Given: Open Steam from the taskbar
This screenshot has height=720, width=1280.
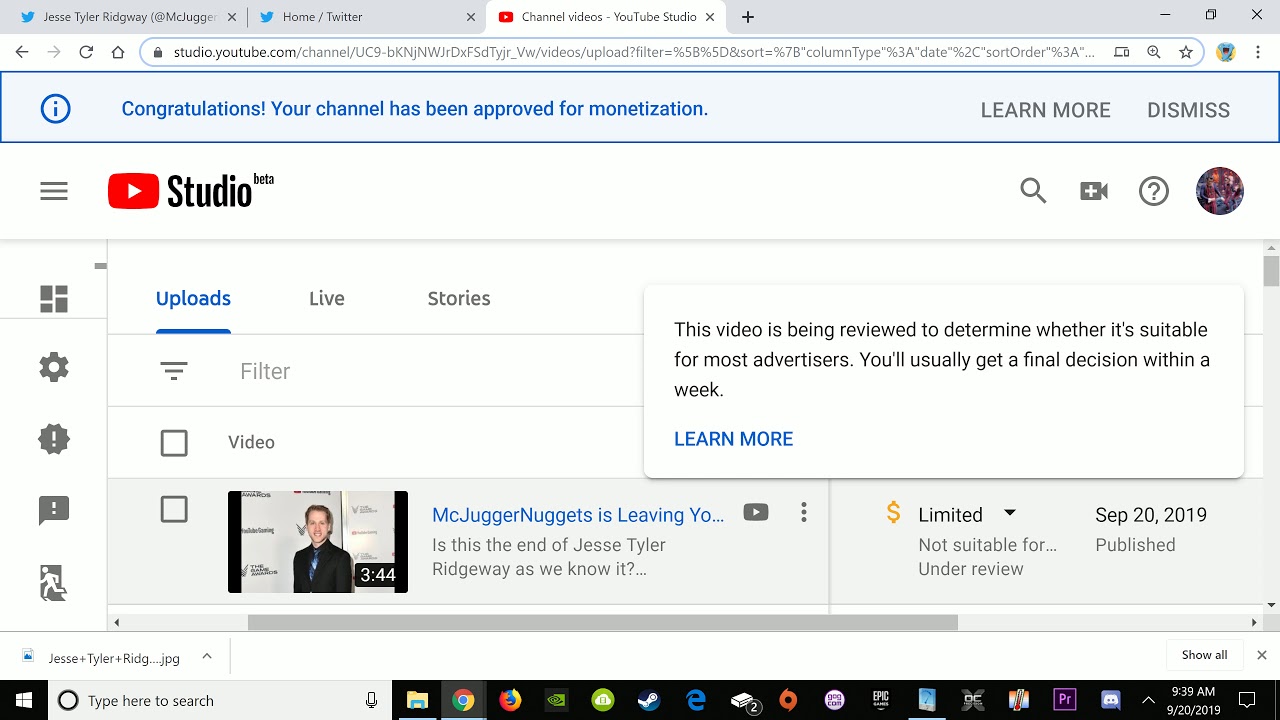Looking at the screenshot, I should click(649, 700).
